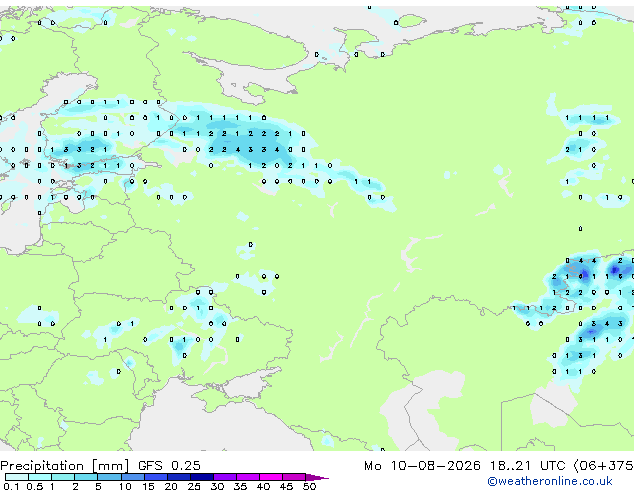Click the '25' legend scale label

point(194,486)
